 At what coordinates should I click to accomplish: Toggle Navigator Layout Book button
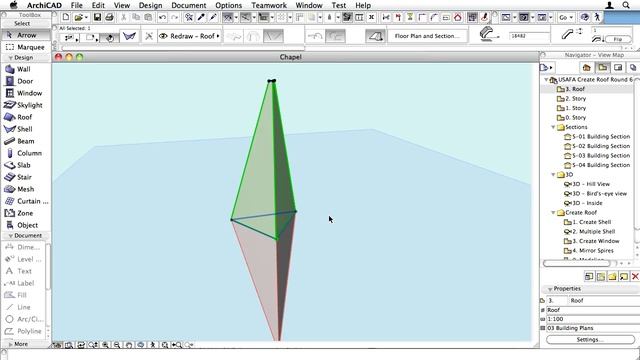pyautogui.click(x=618, y=67)
